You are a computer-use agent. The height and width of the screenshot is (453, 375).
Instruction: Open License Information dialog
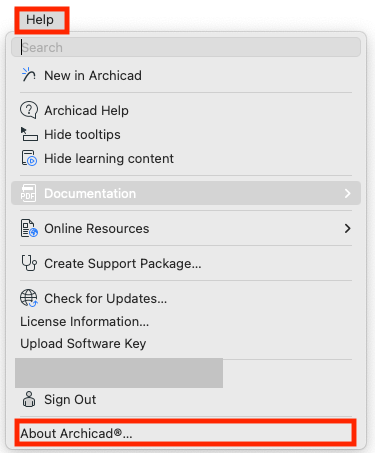(x=84, y=322)
